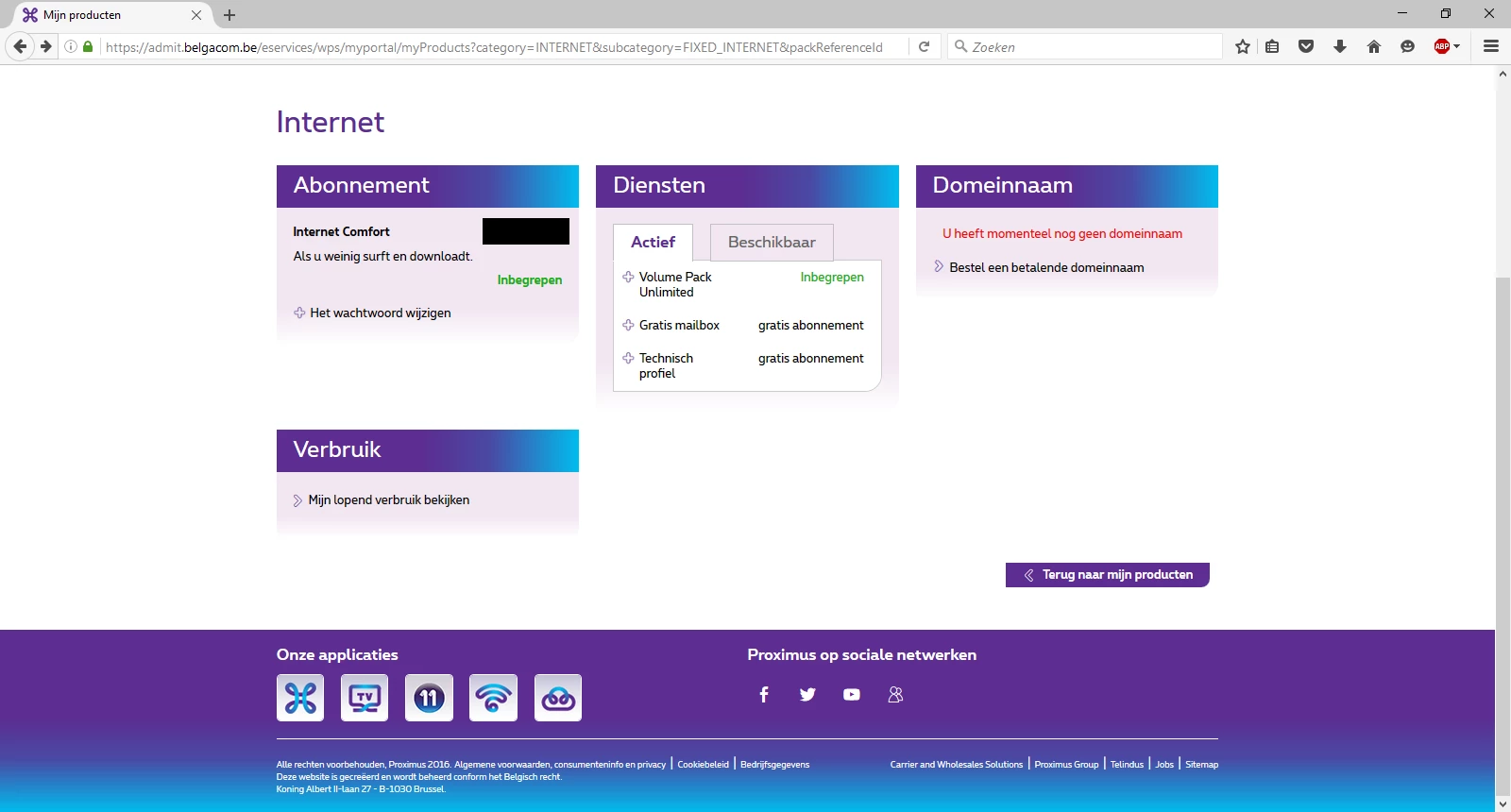This screenshot has height=812, width=1511.
Task: Open the bookmarks list icon
Action: pyautogui.click(x=1273, y=46)
